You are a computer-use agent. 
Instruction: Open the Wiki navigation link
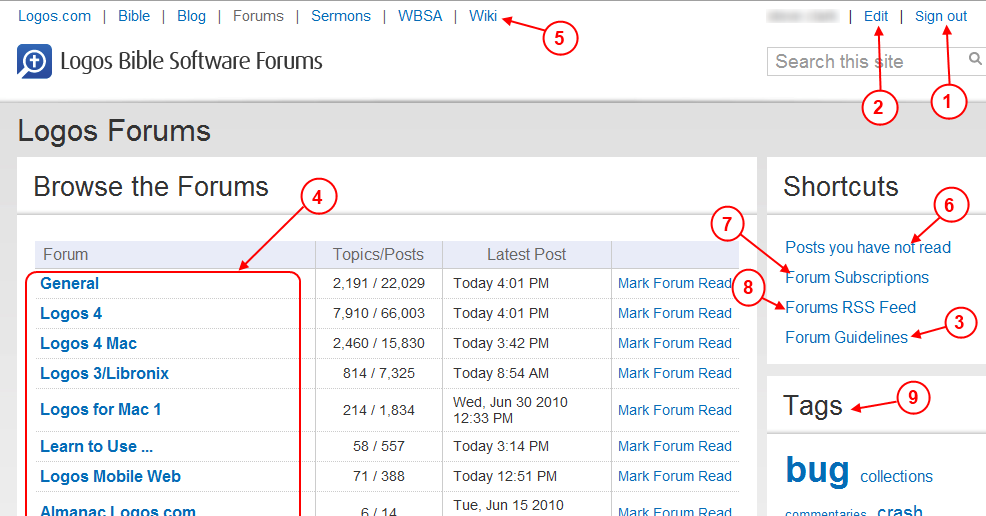[483, 16]
